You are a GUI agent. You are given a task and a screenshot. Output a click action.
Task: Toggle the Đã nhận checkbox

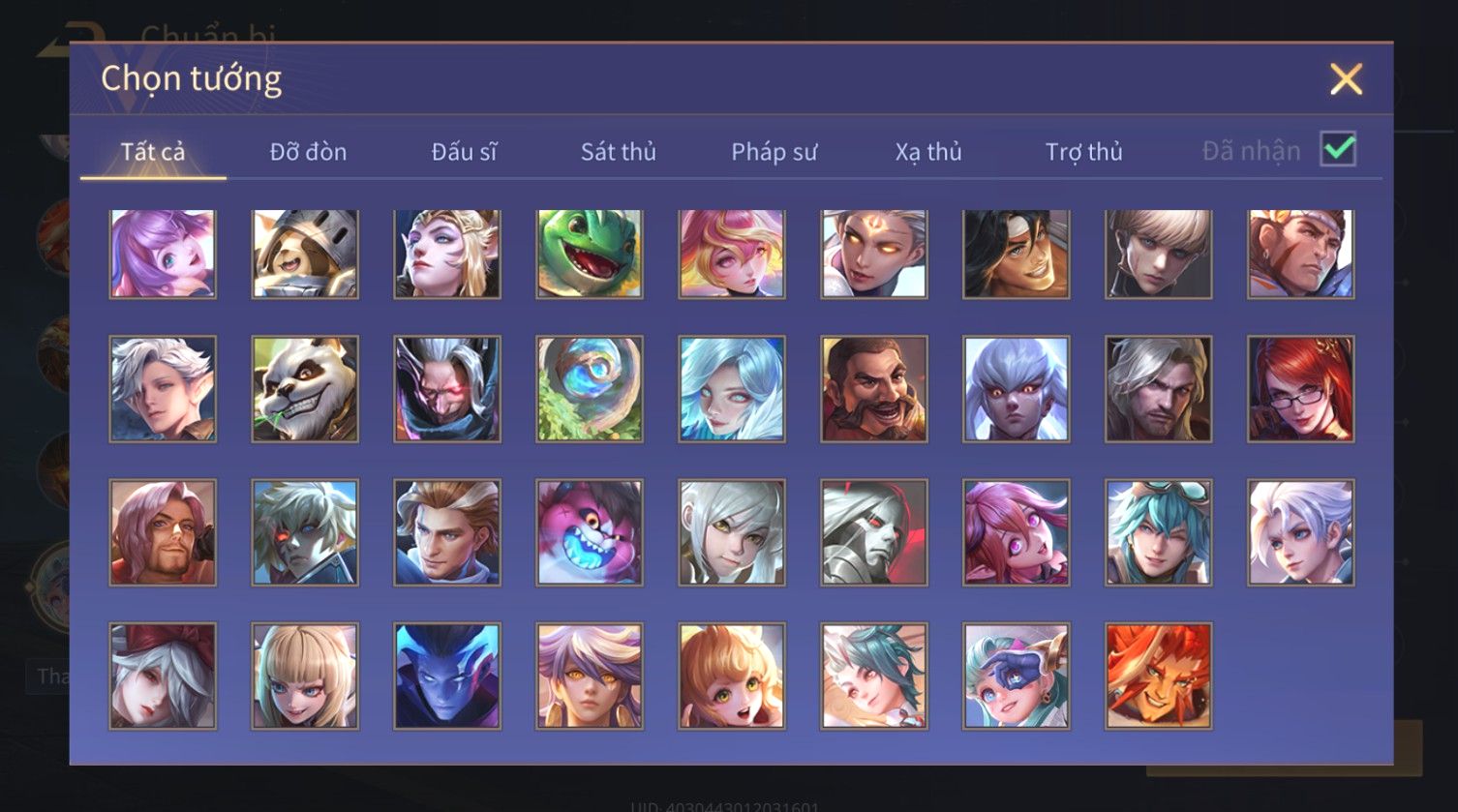[1338, 150]
